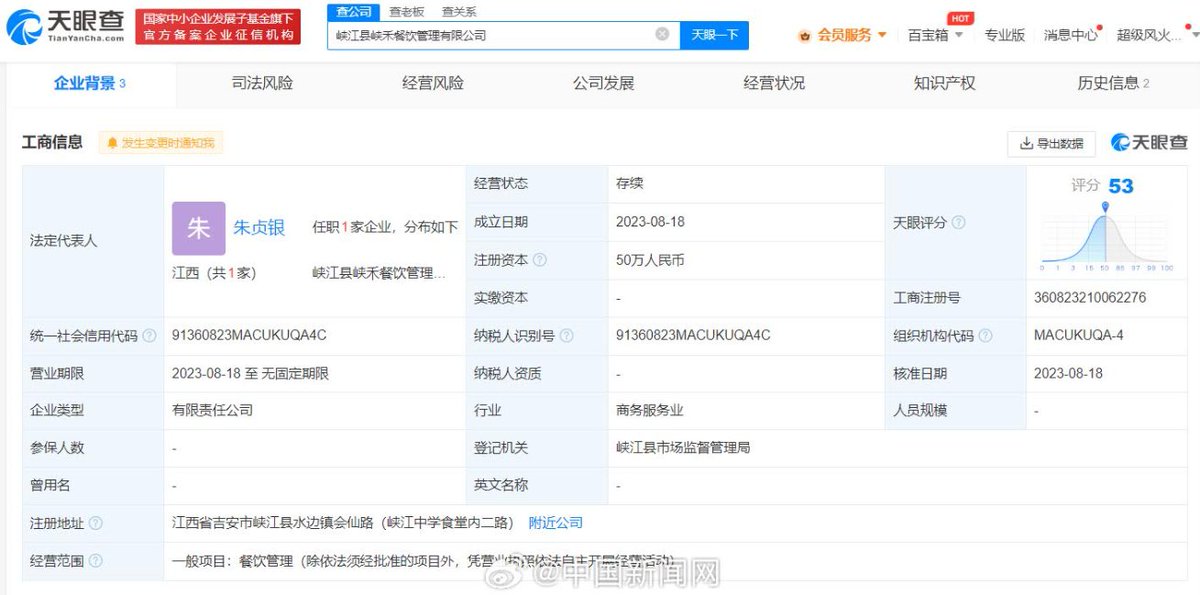Select organization code MACUKUQA-4
The image size is (1200, 595).
pos(1078,335)
